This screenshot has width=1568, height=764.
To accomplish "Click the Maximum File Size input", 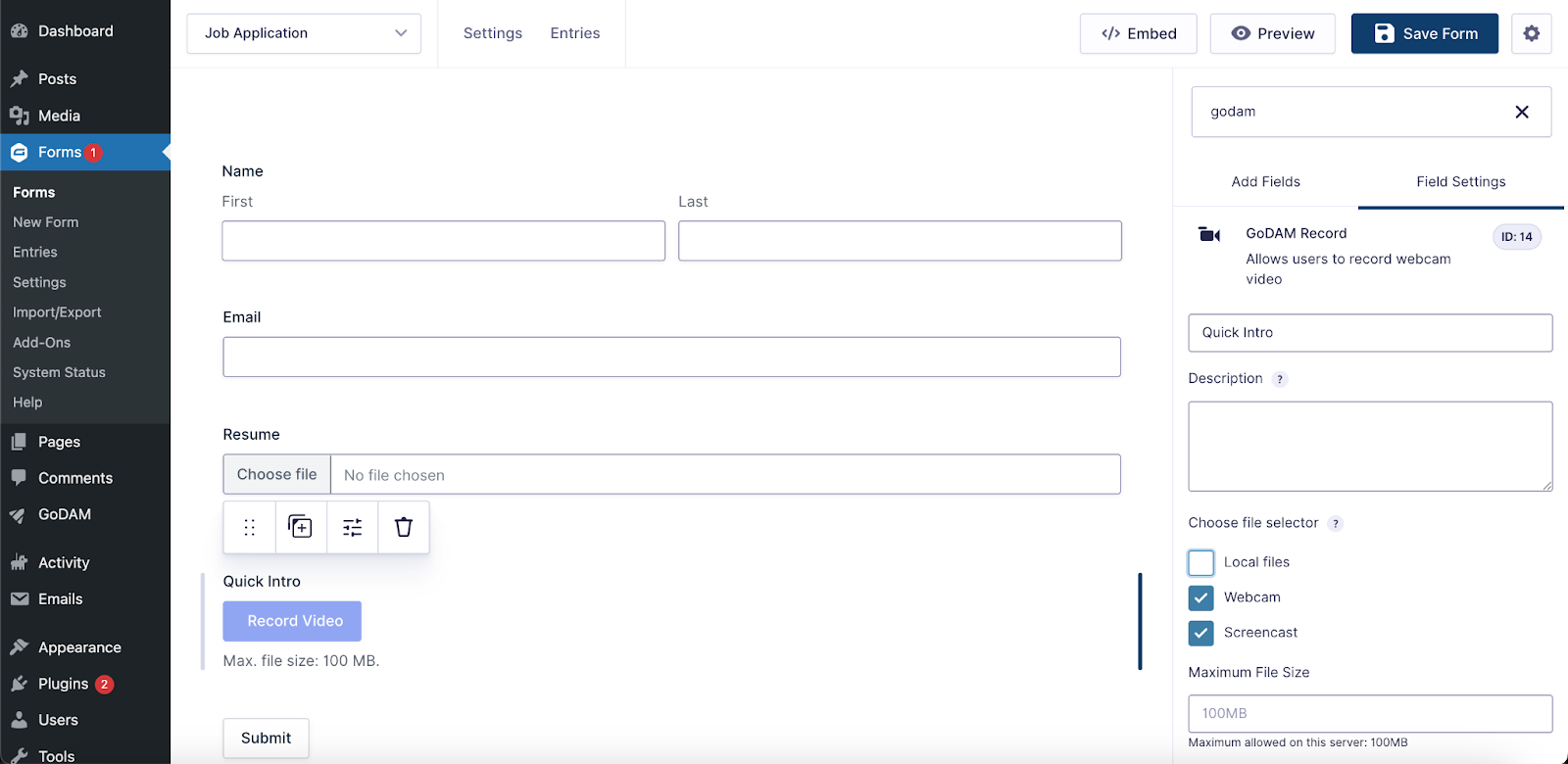I will coord(1369,713).
